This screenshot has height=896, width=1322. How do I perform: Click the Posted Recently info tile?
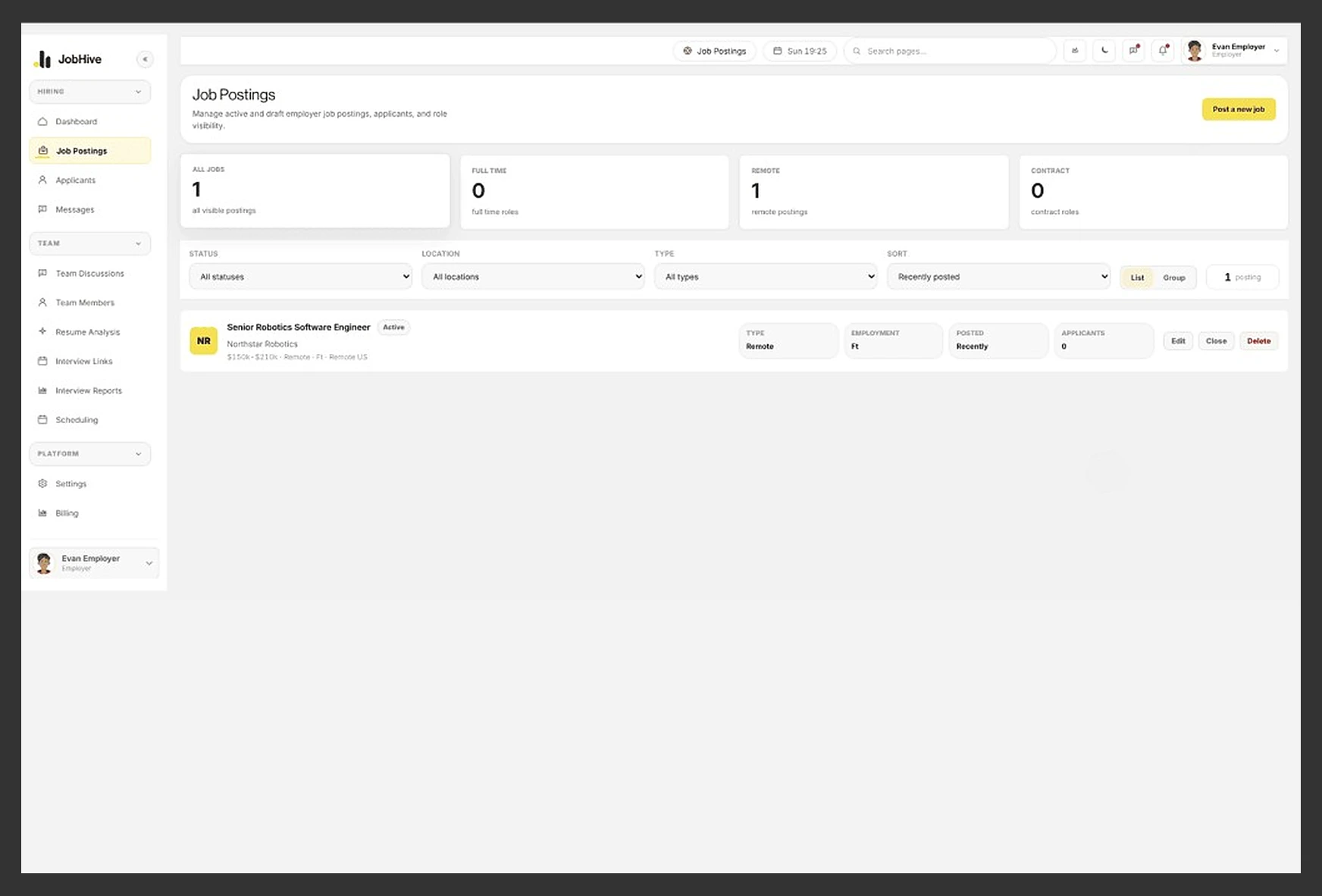tap(999, 340)
